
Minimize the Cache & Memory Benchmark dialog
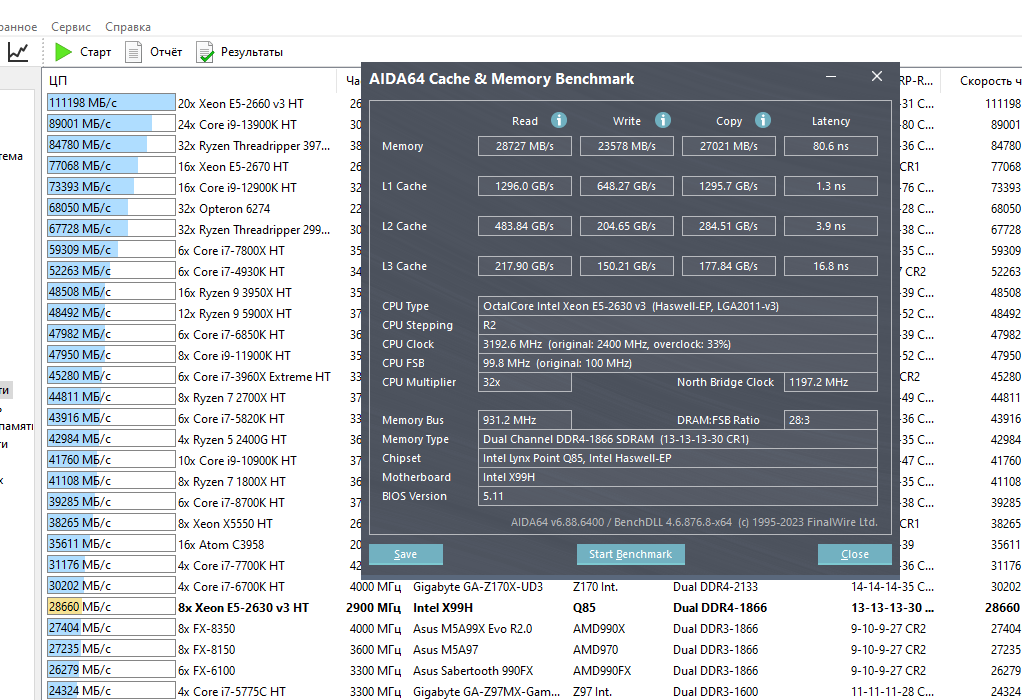pos(831,77)
